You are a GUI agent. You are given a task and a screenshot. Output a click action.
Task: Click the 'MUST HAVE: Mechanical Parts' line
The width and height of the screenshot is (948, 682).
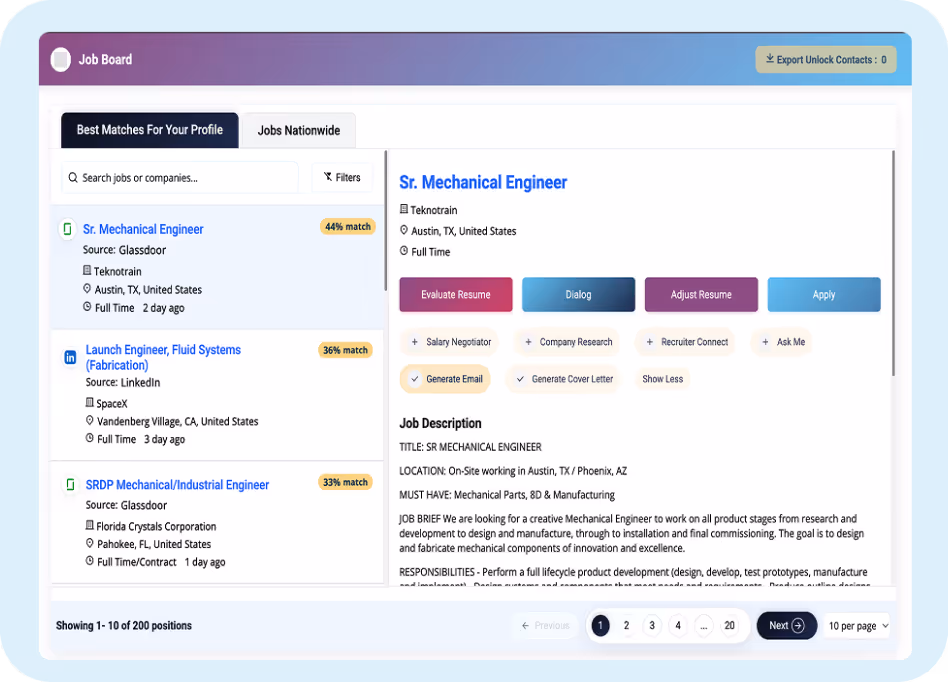coord(507,495)
